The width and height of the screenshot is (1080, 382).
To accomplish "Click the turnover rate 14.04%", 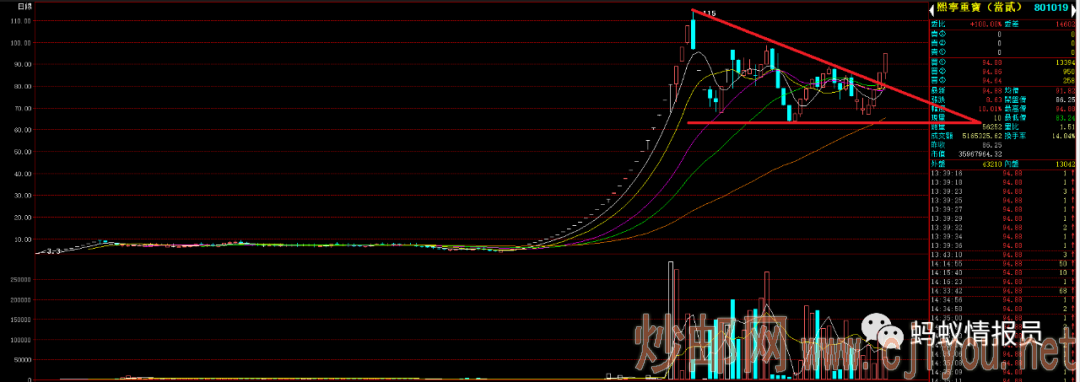I will 1063,136.
